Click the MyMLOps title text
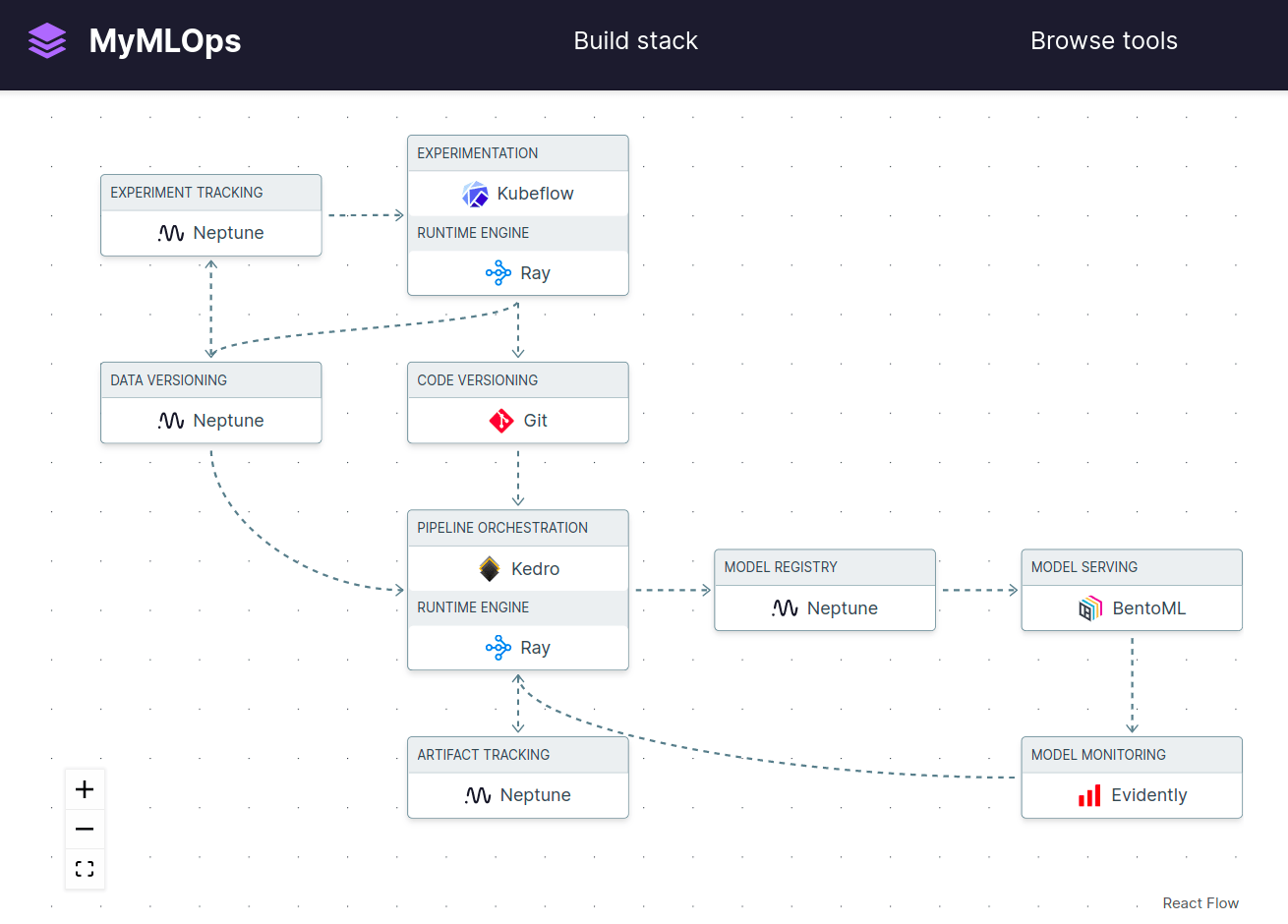1288x924 pixels. pyautogui.click(x=165, y=41)
